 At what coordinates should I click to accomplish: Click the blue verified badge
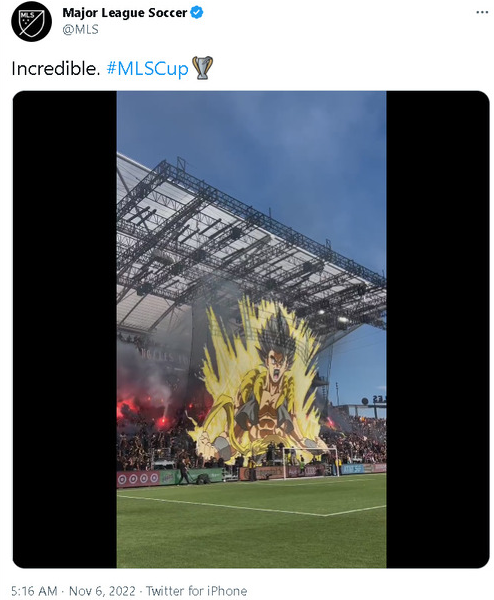click(x=197, y=13)
